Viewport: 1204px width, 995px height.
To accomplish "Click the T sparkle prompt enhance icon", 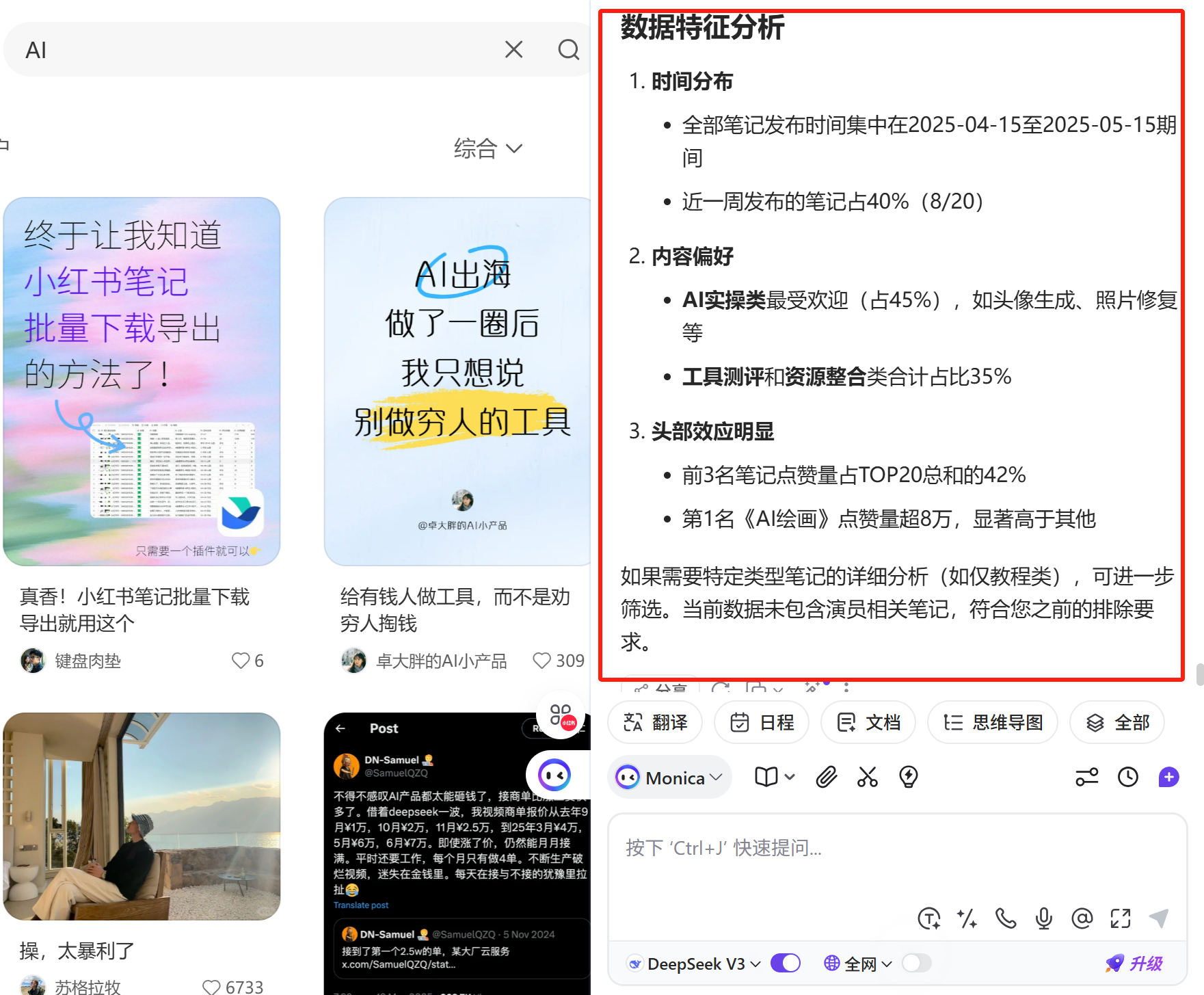I will (x=929, y=918).
